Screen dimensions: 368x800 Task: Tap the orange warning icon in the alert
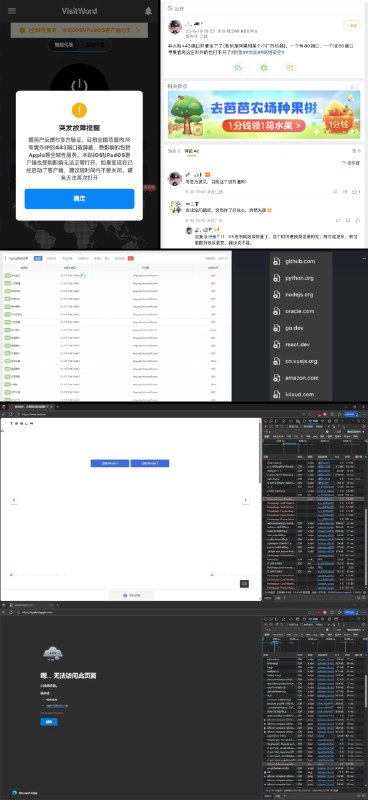79,109
